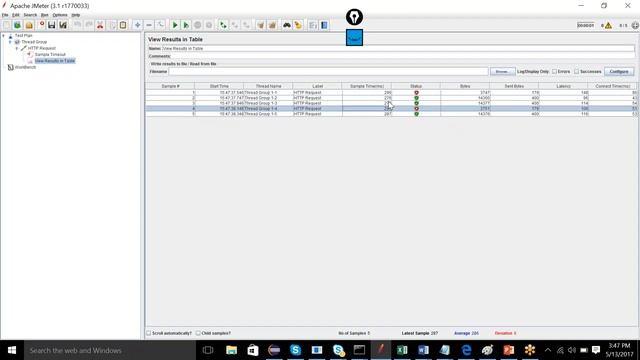Collapse the Test Plan tree node
The image size is (640, 360).
[4, 36]
